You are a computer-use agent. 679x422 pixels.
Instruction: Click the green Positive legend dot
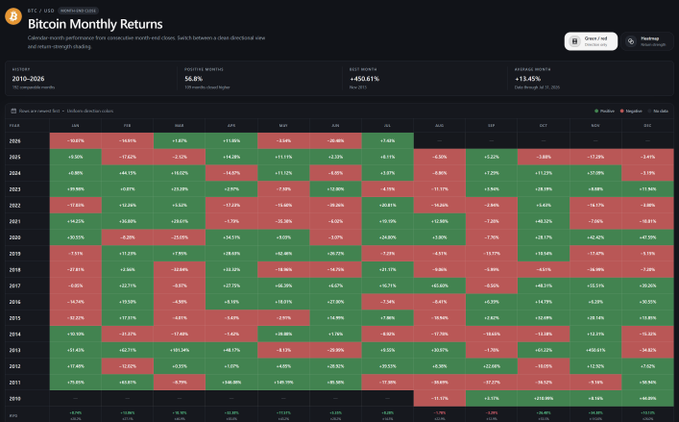[x=596, y=111]
